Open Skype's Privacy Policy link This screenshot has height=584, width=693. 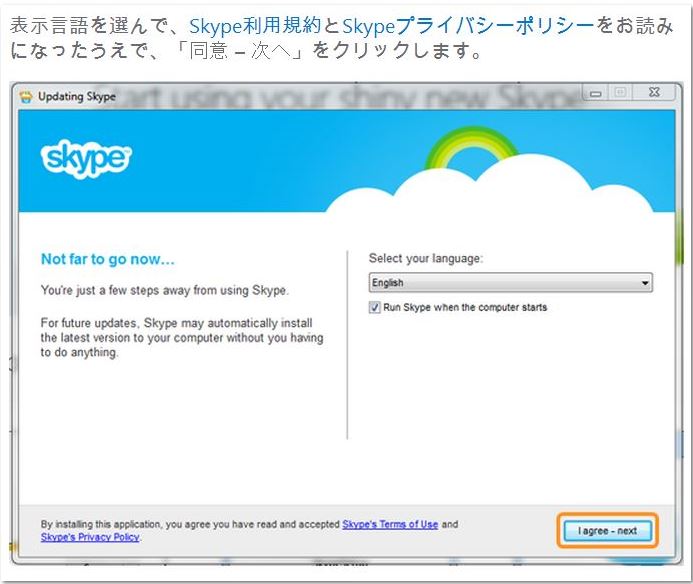pyautogui.click(x=90, y=537)
